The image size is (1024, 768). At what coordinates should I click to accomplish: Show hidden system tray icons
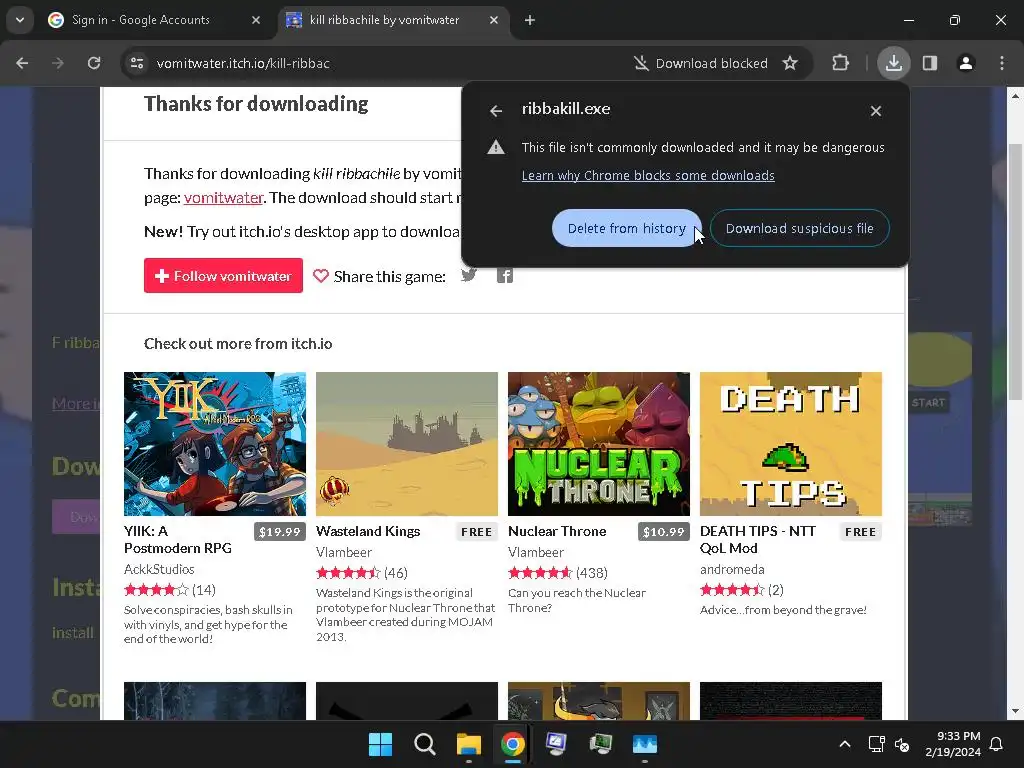coord(844,744)
